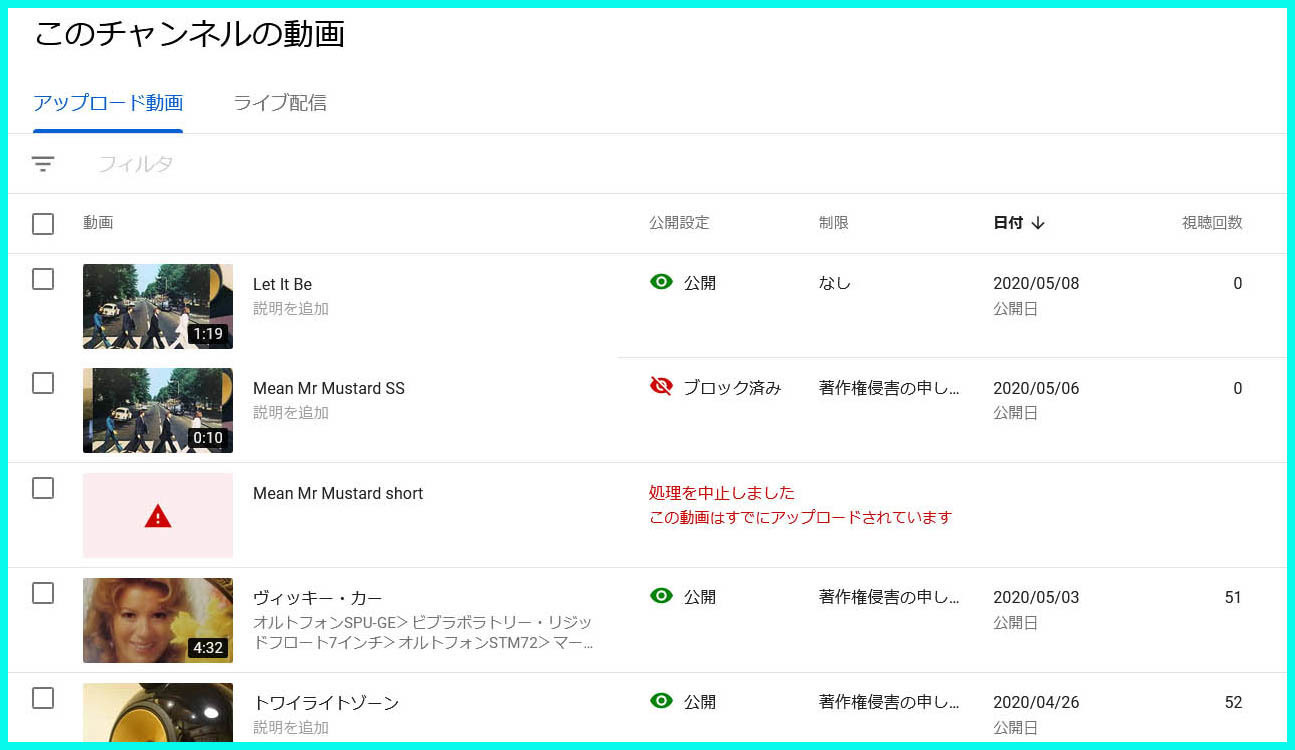The image size is (1295, 750).
Task: Tick the select-all checkbox in the header row
Action: coord(43,224)
